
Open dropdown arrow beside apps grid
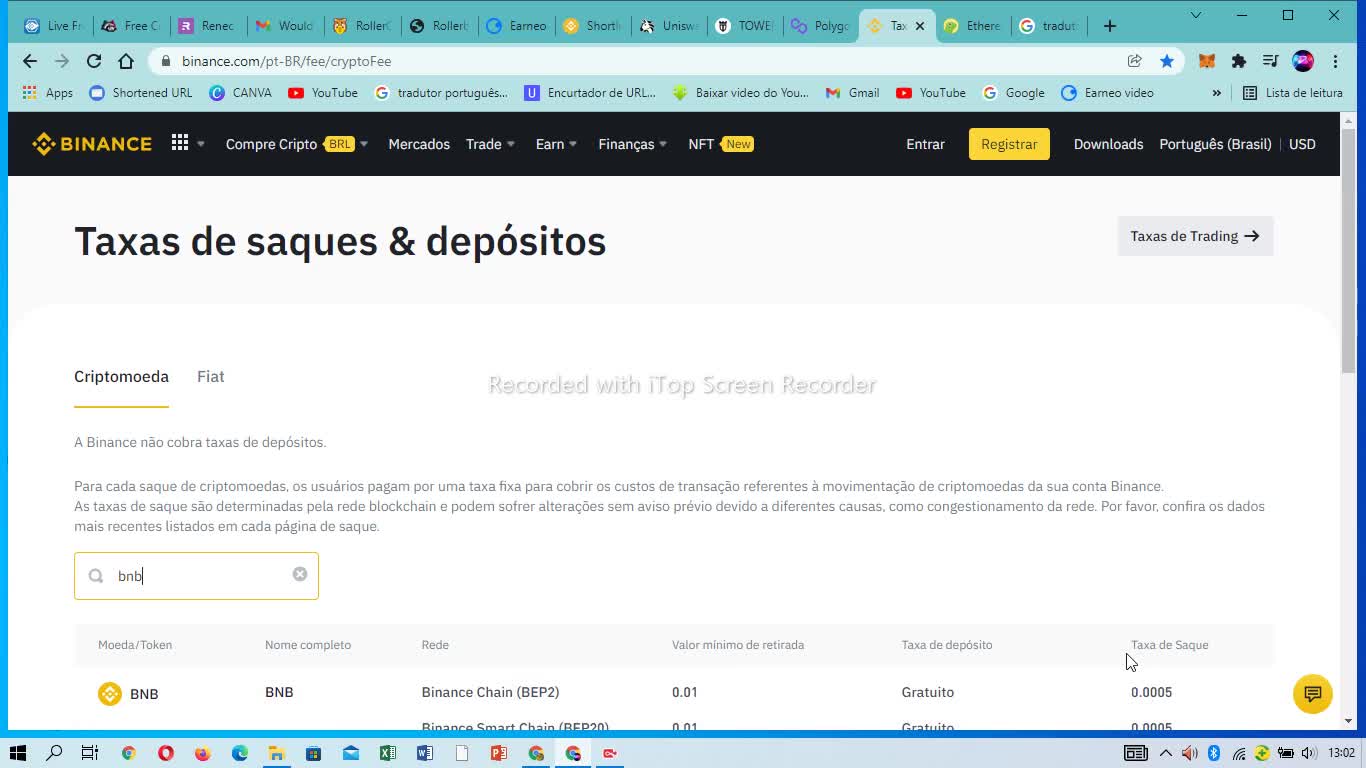click(201, 144)
